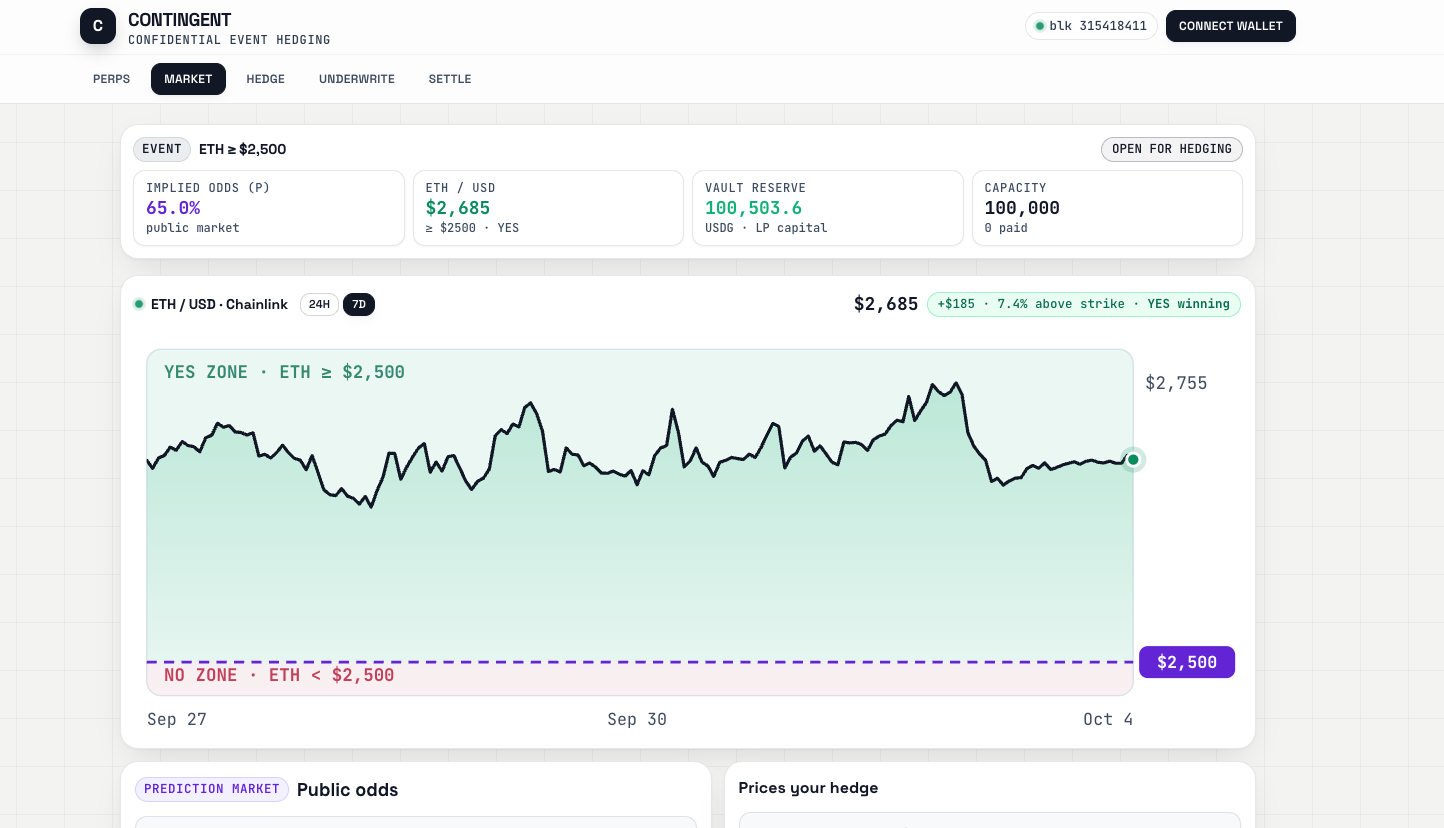This screenshot has width=1444, height=828.
Task: Click the '0 paid' capacity caption
Action: [x=1006, y=228]
